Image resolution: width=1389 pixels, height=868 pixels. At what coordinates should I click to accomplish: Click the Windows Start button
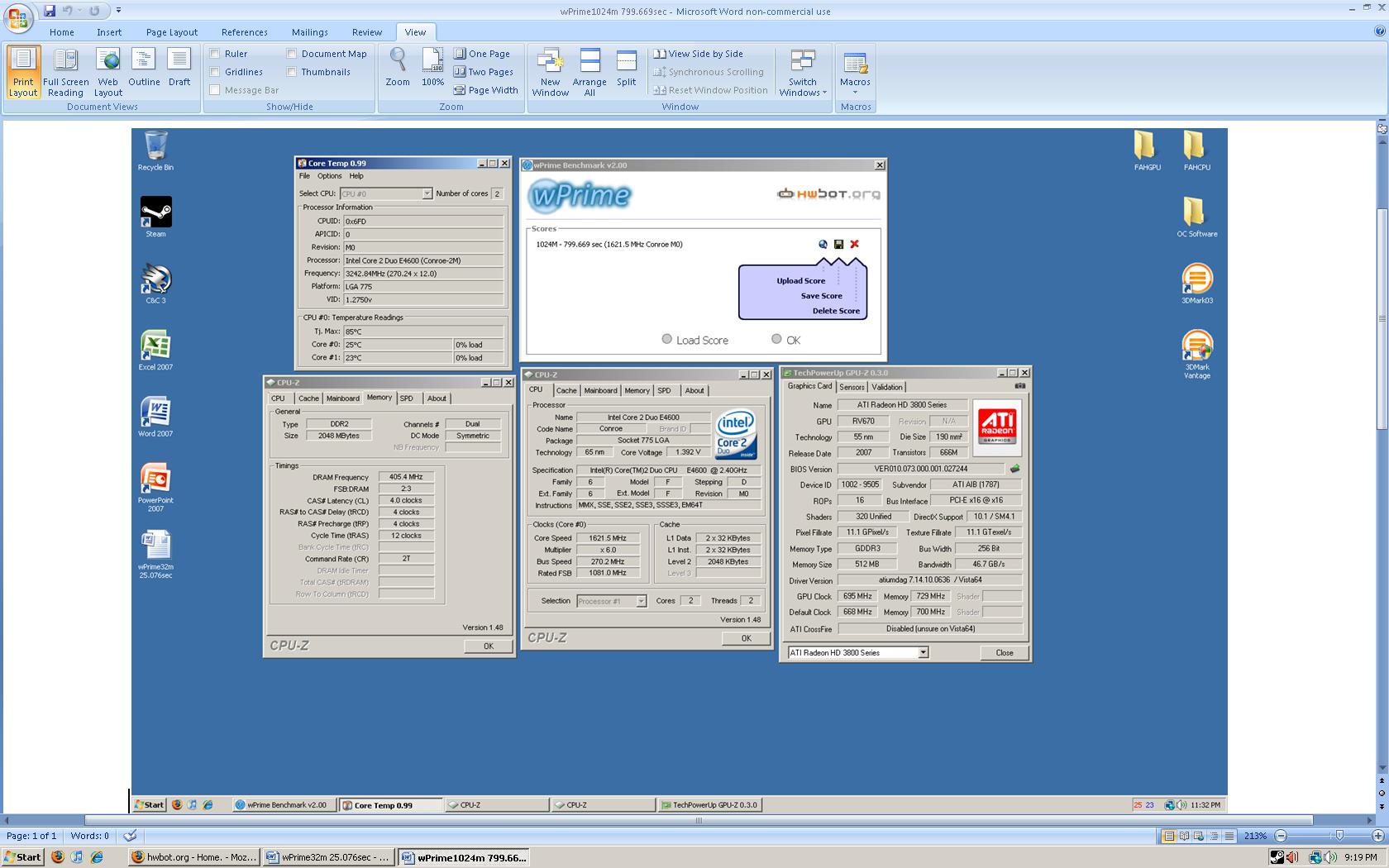[x=23, y=857]
